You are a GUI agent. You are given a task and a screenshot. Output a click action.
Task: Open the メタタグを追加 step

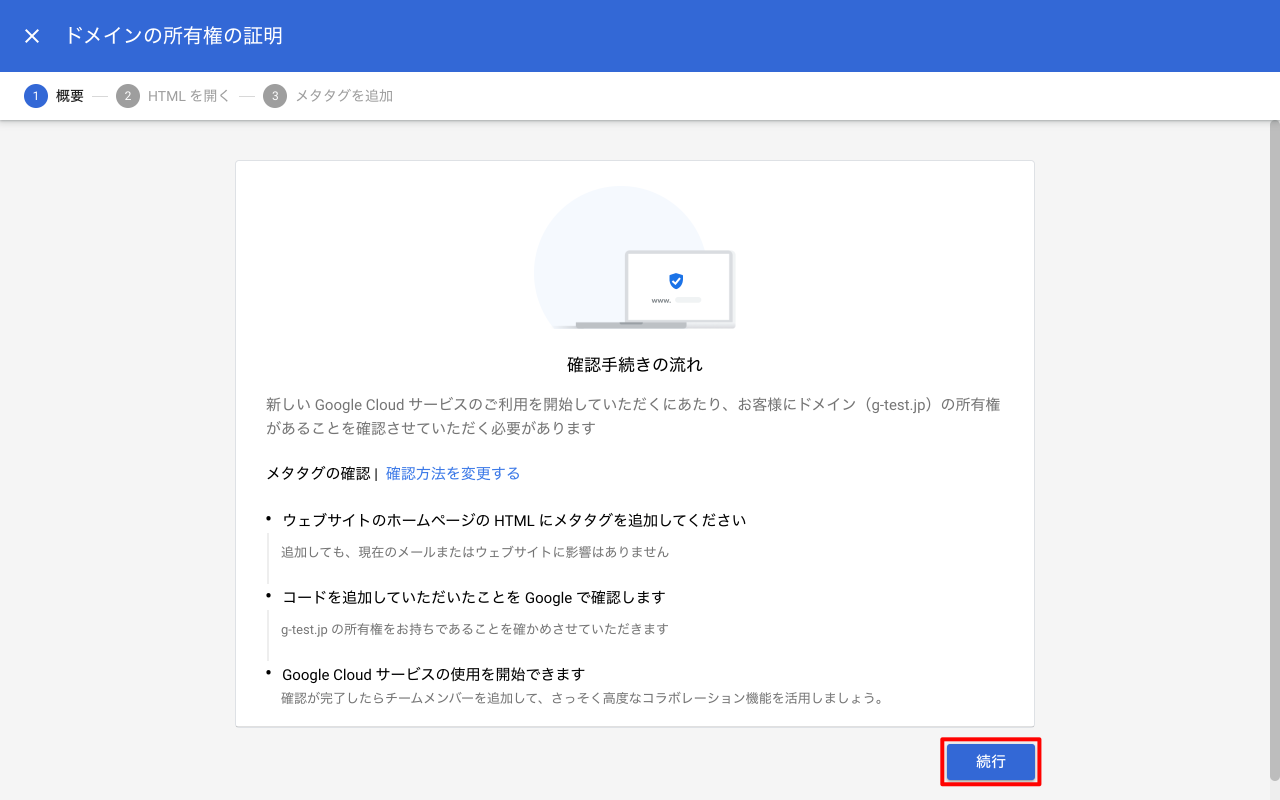pos(343,96)
